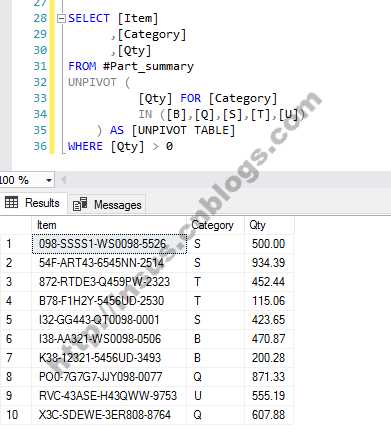
Task: Click Qty value 500.00
Action: (x=269, y=244)
